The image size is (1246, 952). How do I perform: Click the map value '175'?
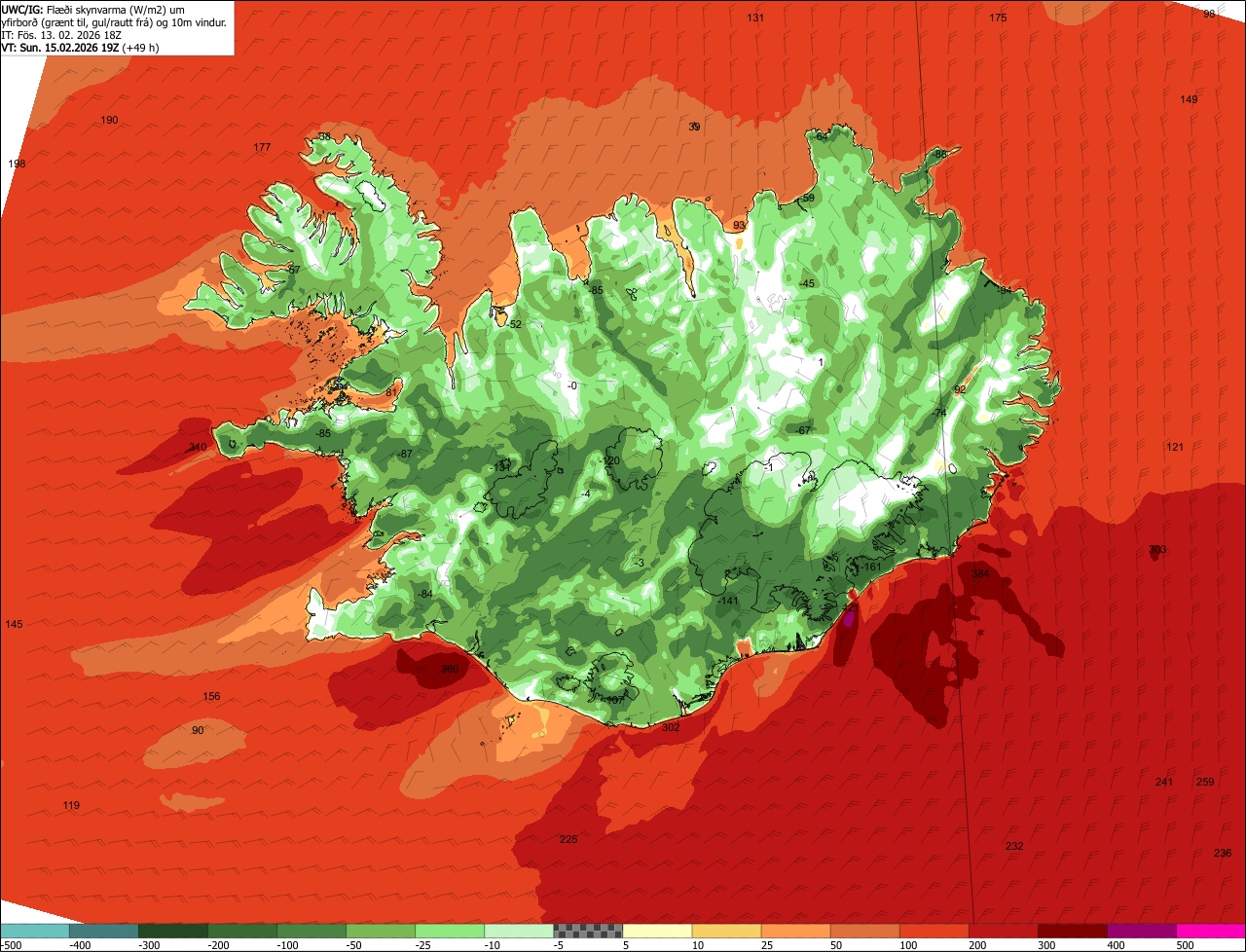[x=998, y=18]
